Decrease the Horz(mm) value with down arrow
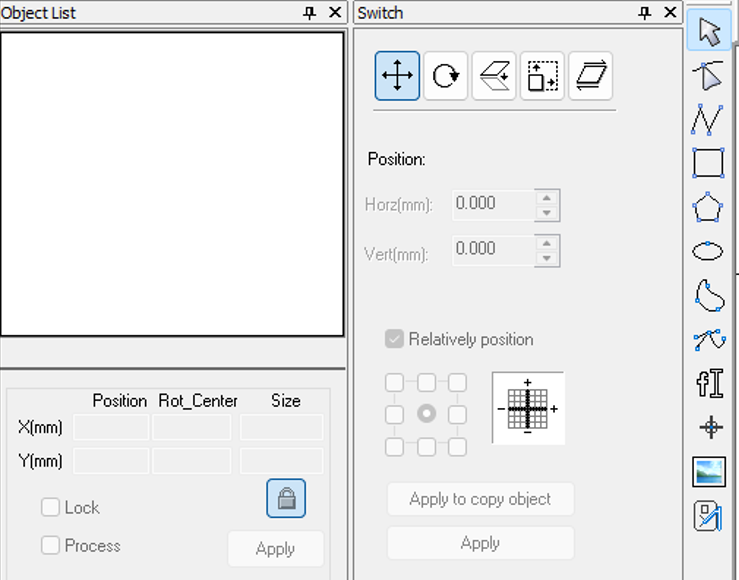The width and height of the screenshot is (739, 580). (547, 213)
